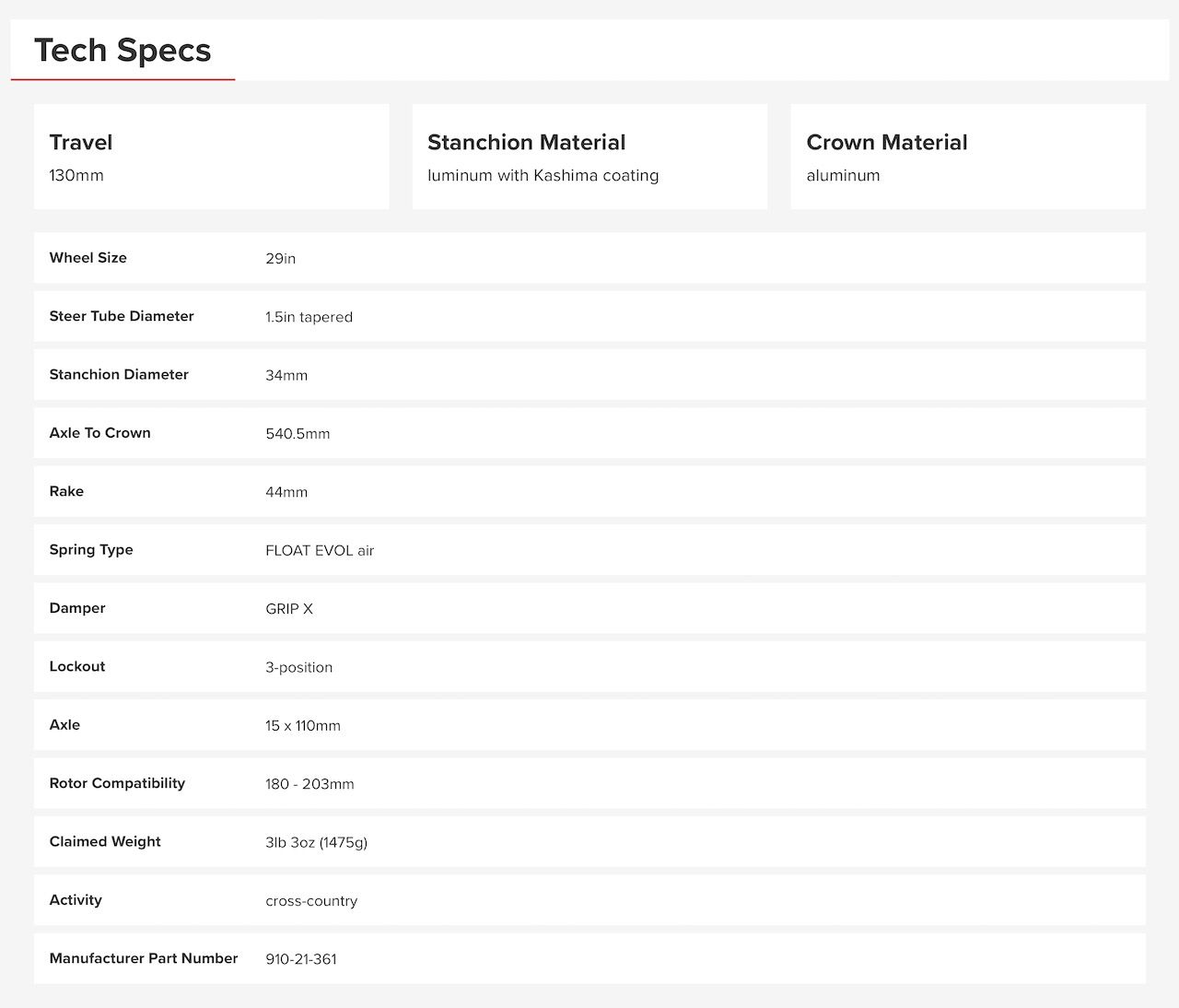Click the GRIP X damper value

[x=289, y=609]
